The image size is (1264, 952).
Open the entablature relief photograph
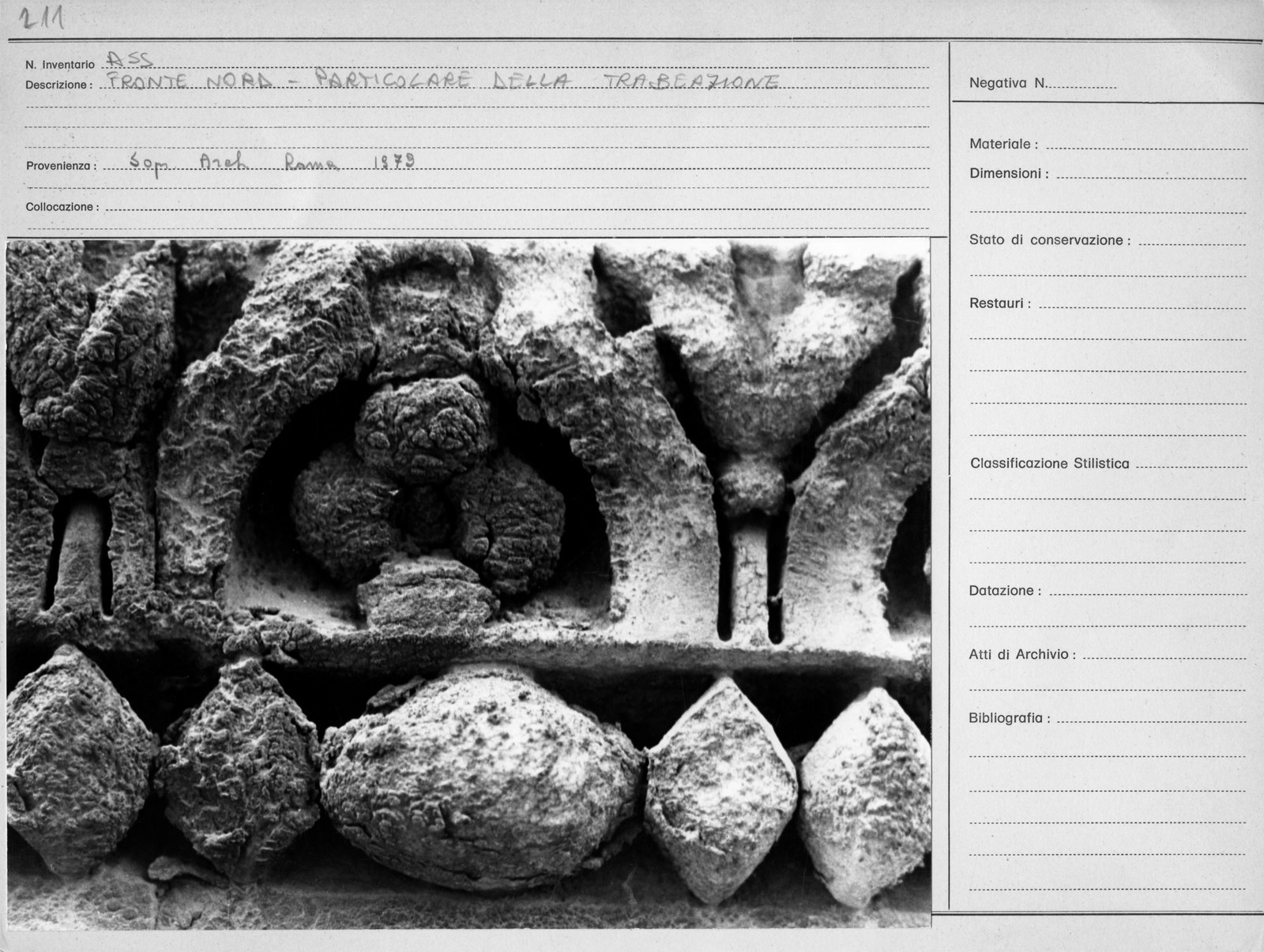pos(468,584)
